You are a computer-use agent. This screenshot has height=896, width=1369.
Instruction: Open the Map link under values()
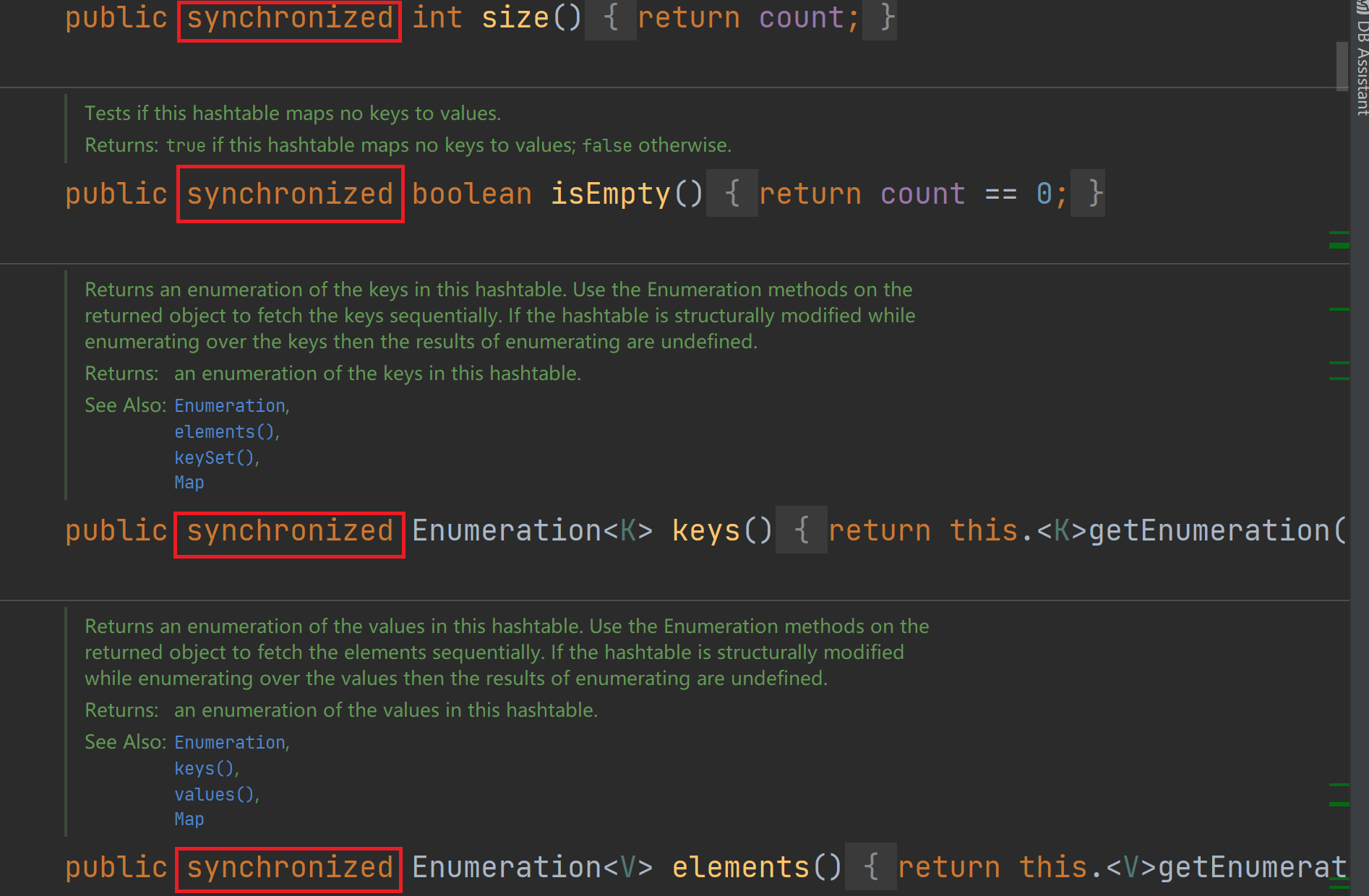coord(189,819)
